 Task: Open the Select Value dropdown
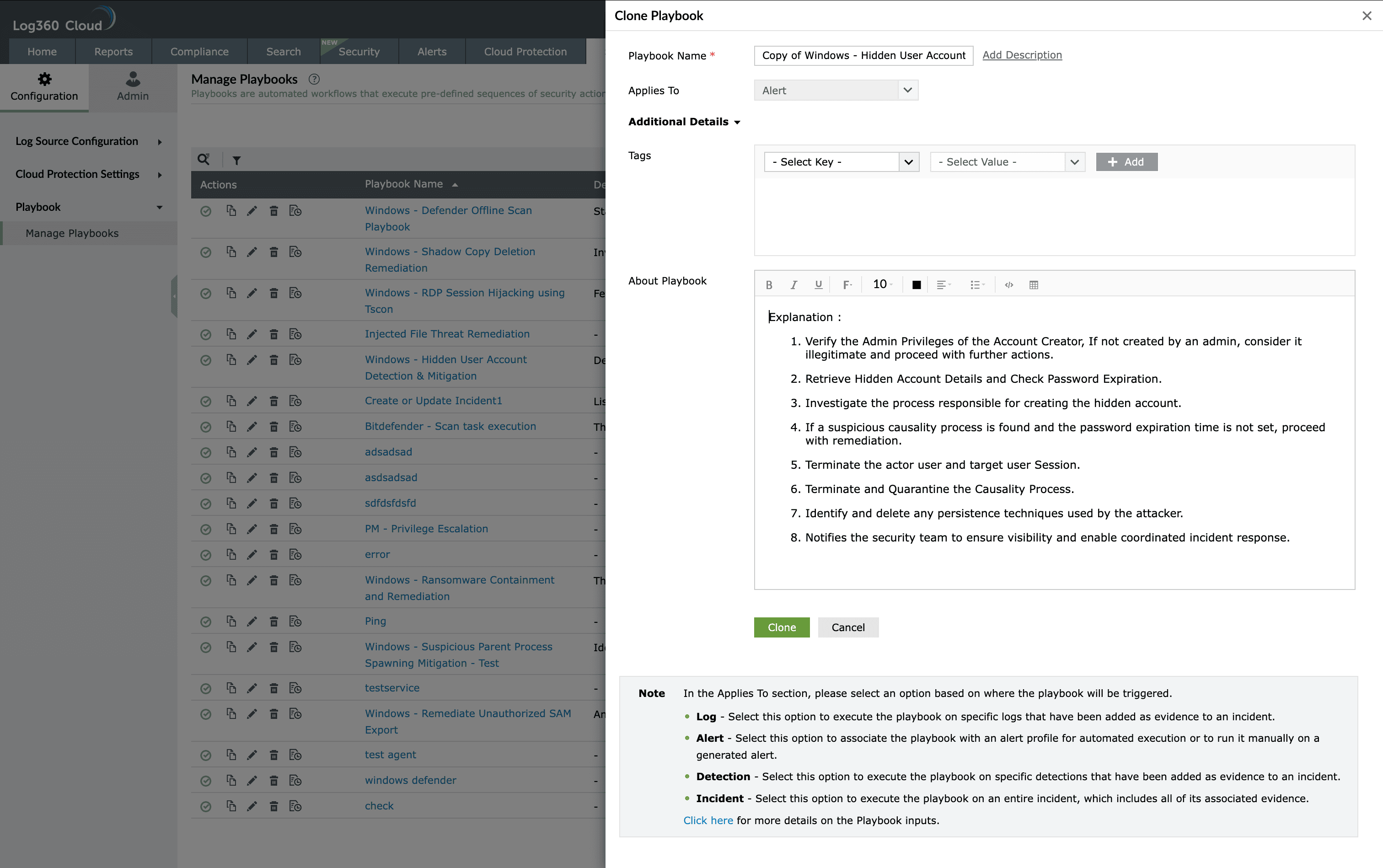coord(1008,162)
